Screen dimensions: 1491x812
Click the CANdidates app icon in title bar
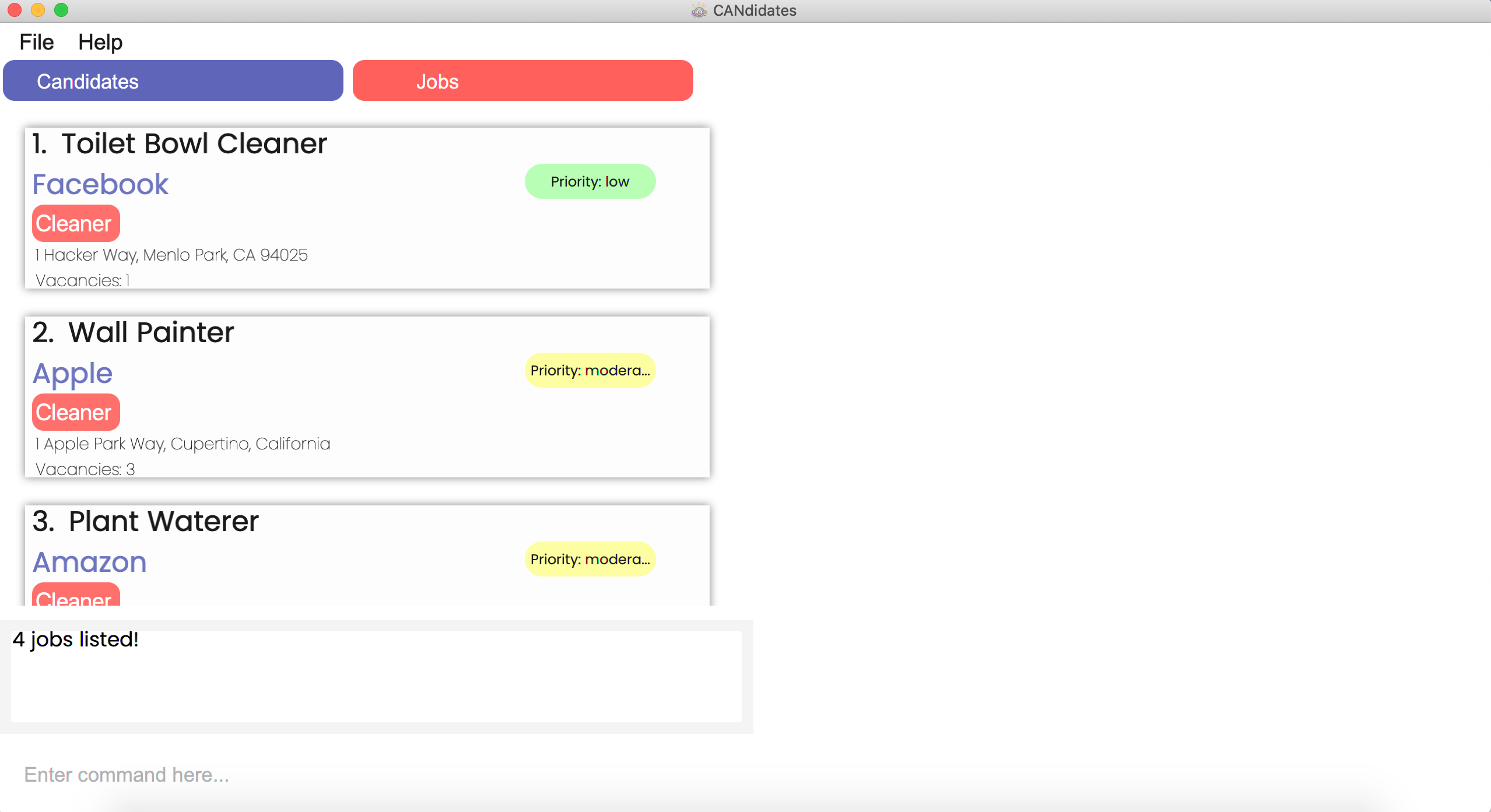tap(699, 10)
